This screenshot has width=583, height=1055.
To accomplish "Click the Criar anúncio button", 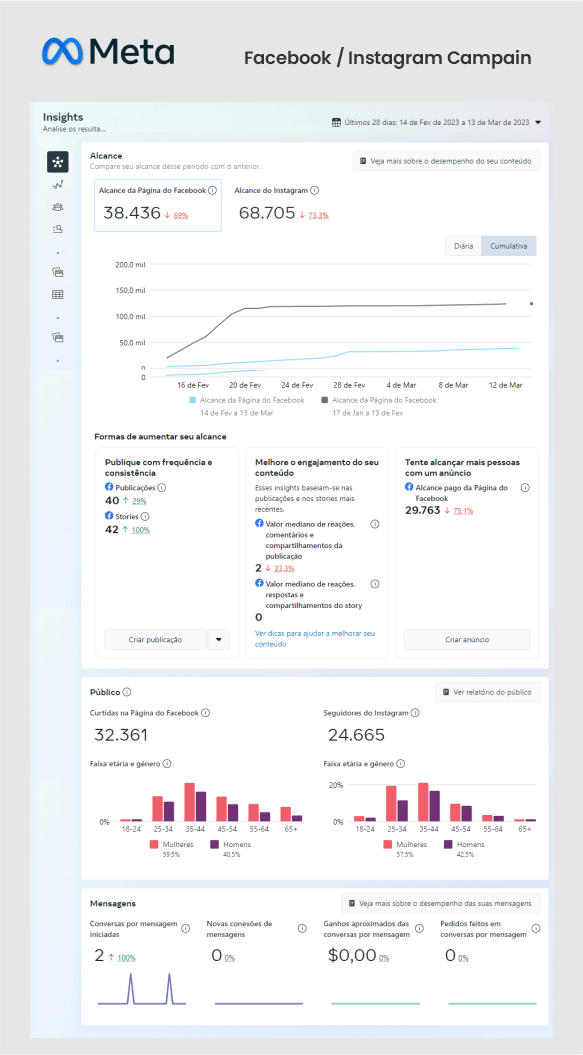I will click(467, 639).
